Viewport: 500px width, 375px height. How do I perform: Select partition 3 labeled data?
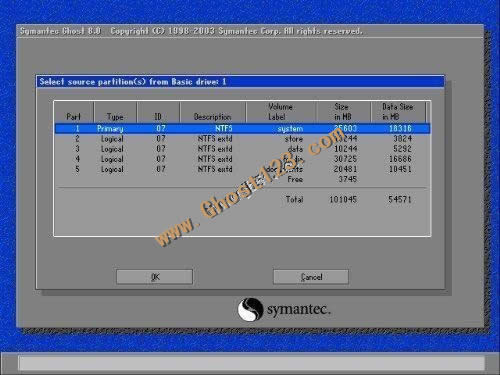pyautogui.click(x=242, y=149)
